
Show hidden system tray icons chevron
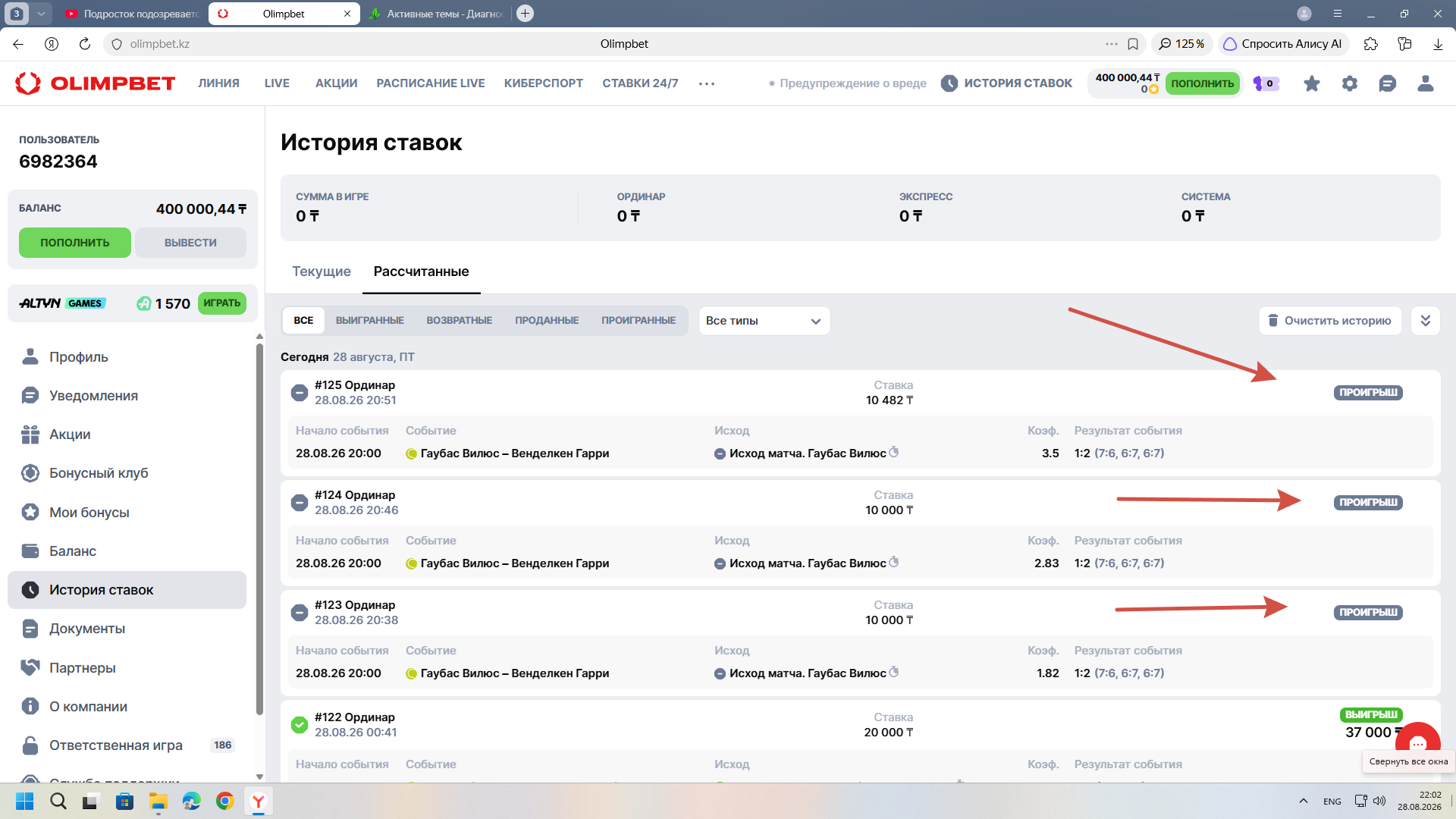(x=1303, y=801)
